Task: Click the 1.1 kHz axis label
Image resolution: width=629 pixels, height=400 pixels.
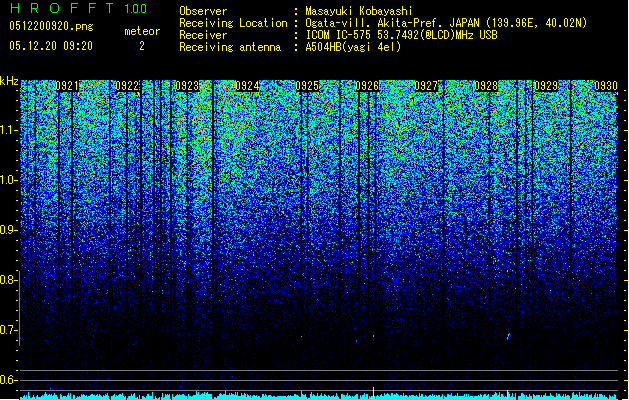Action: (x=9, y=130)
